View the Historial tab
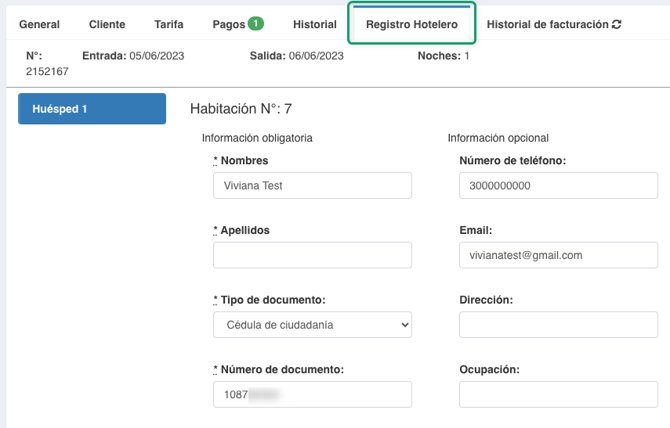Image resolution: width=670 pixels, height=428 pixels. click(314, 24)
